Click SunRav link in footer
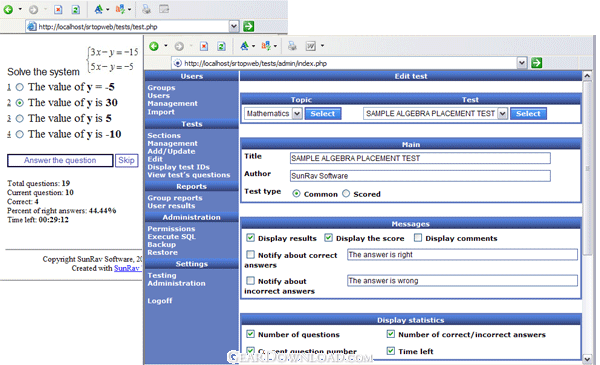 tap(127, 268)
